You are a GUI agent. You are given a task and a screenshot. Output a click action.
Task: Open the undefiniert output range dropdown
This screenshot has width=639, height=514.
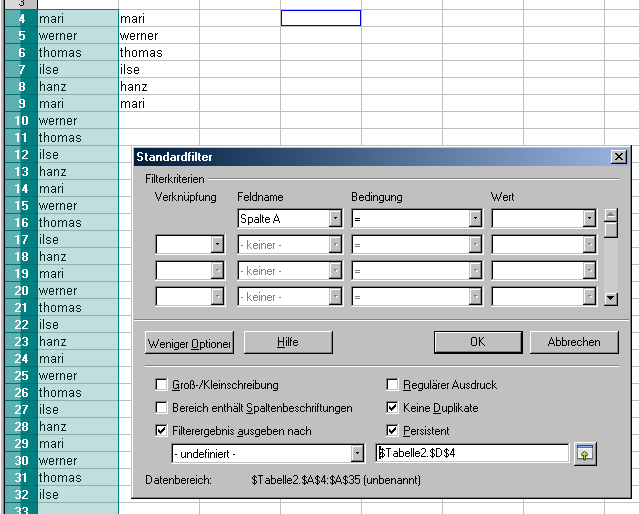[357, 454]
